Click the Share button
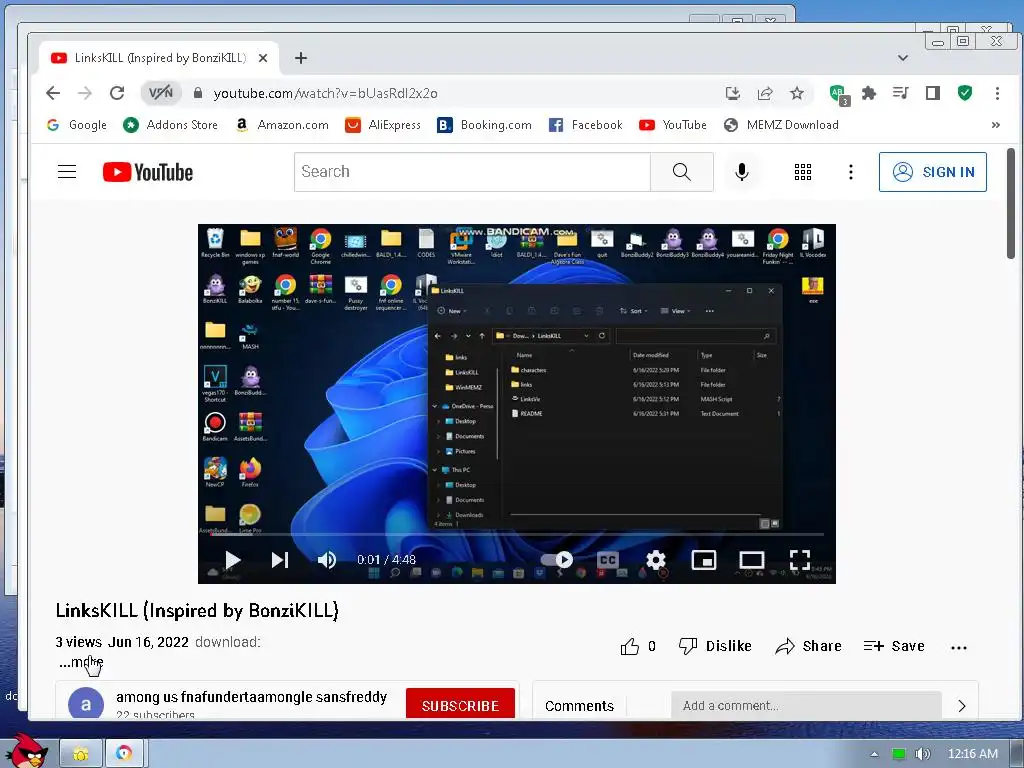1024x768 pixels. coord(808,647)
